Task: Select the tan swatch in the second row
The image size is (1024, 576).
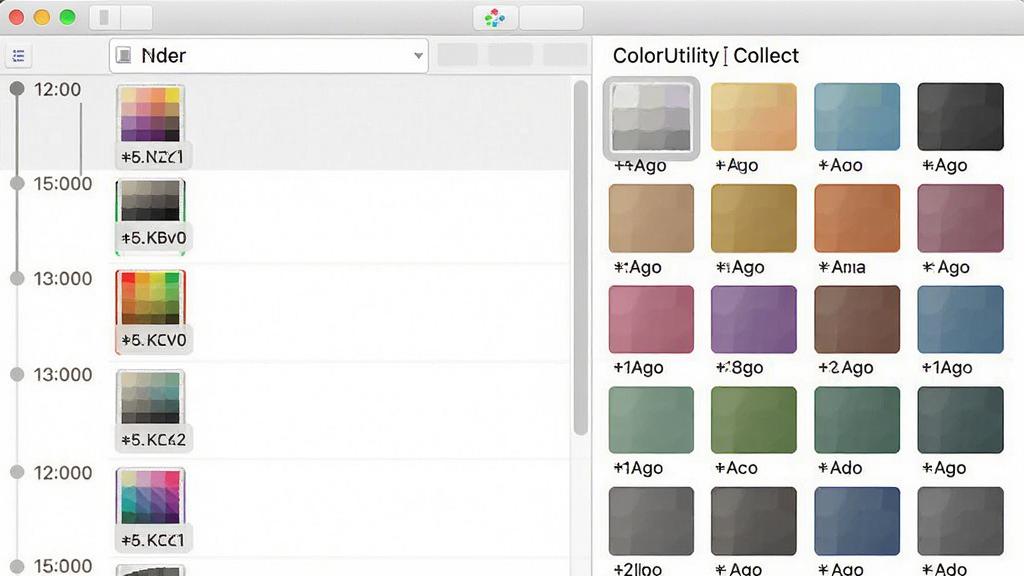Action: click(x=651, y=218)
